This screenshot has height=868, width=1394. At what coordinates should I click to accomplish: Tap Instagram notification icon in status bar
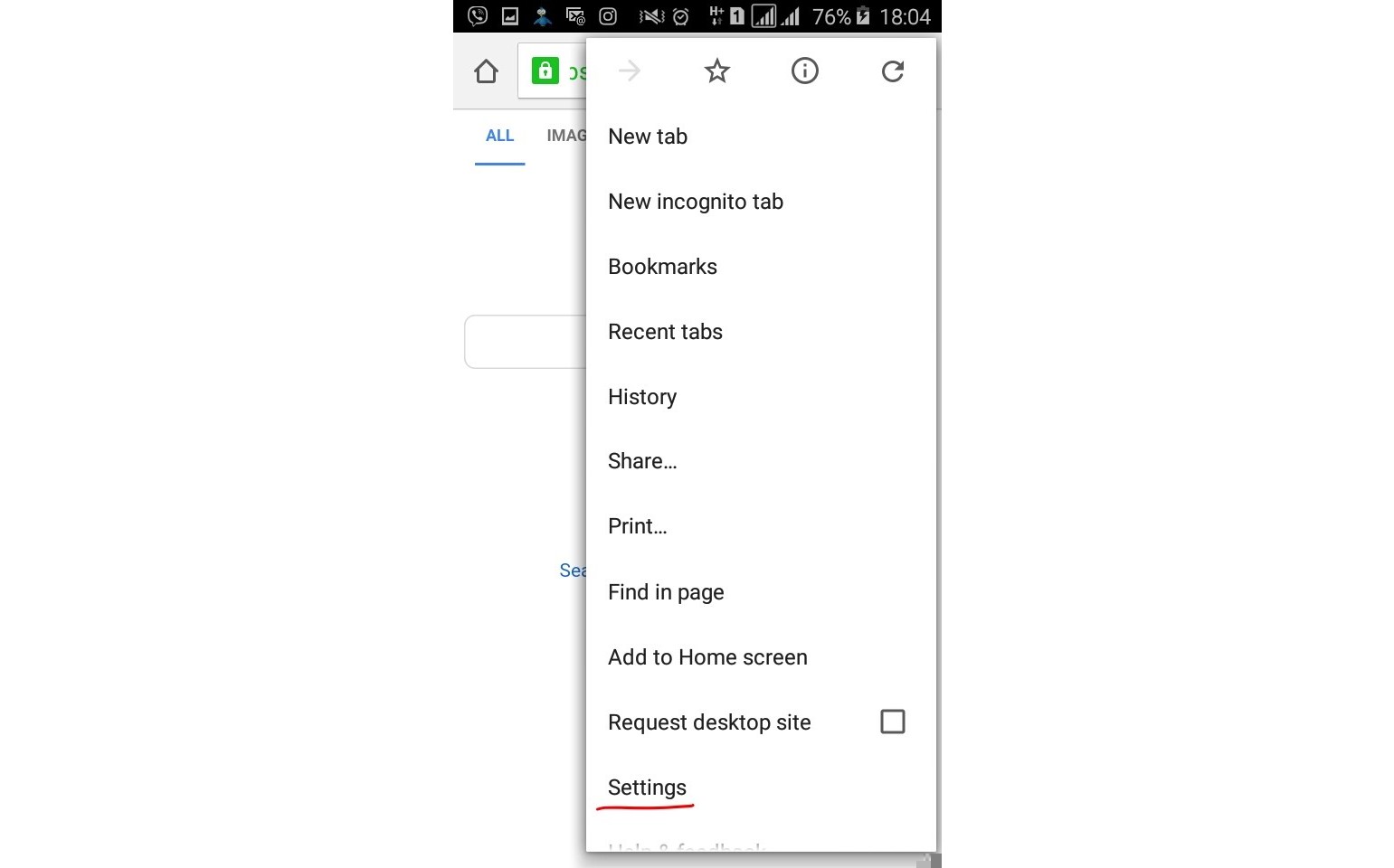point(608,16)
